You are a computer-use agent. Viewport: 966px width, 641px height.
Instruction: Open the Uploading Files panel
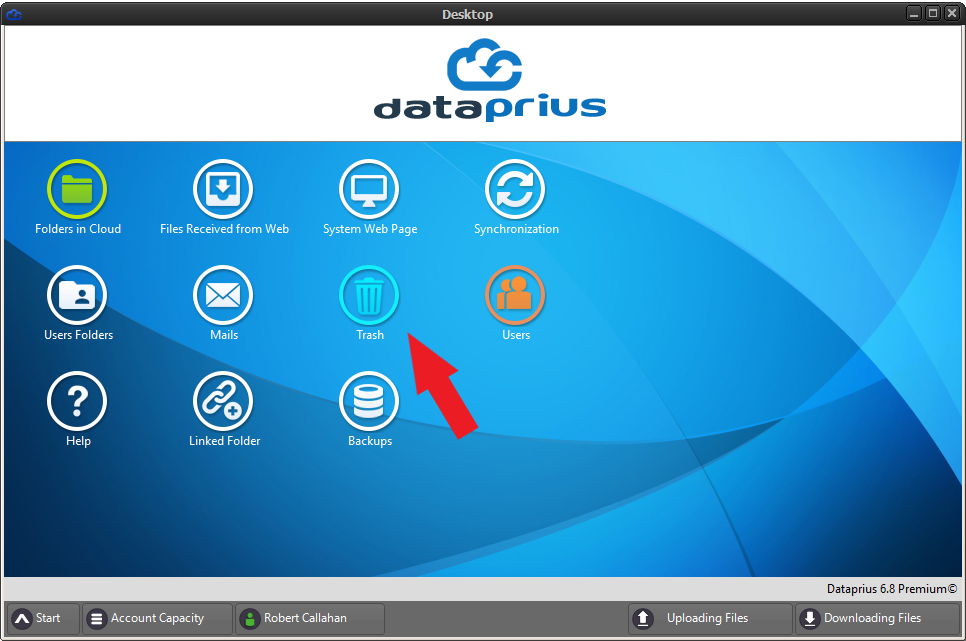coord(710,618)
